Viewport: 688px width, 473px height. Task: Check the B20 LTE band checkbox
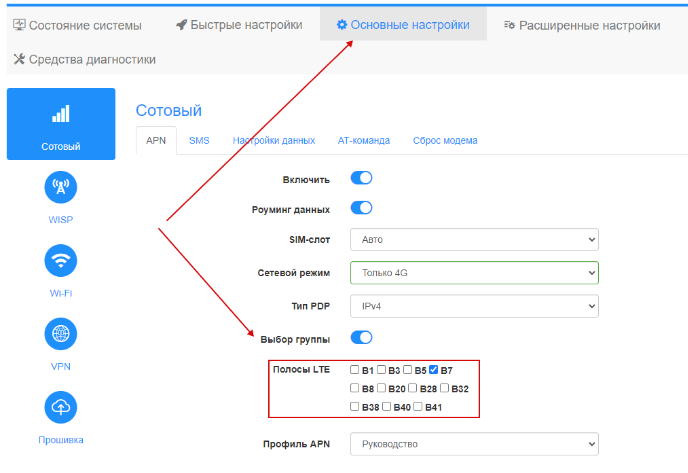(x=381, y=388)
